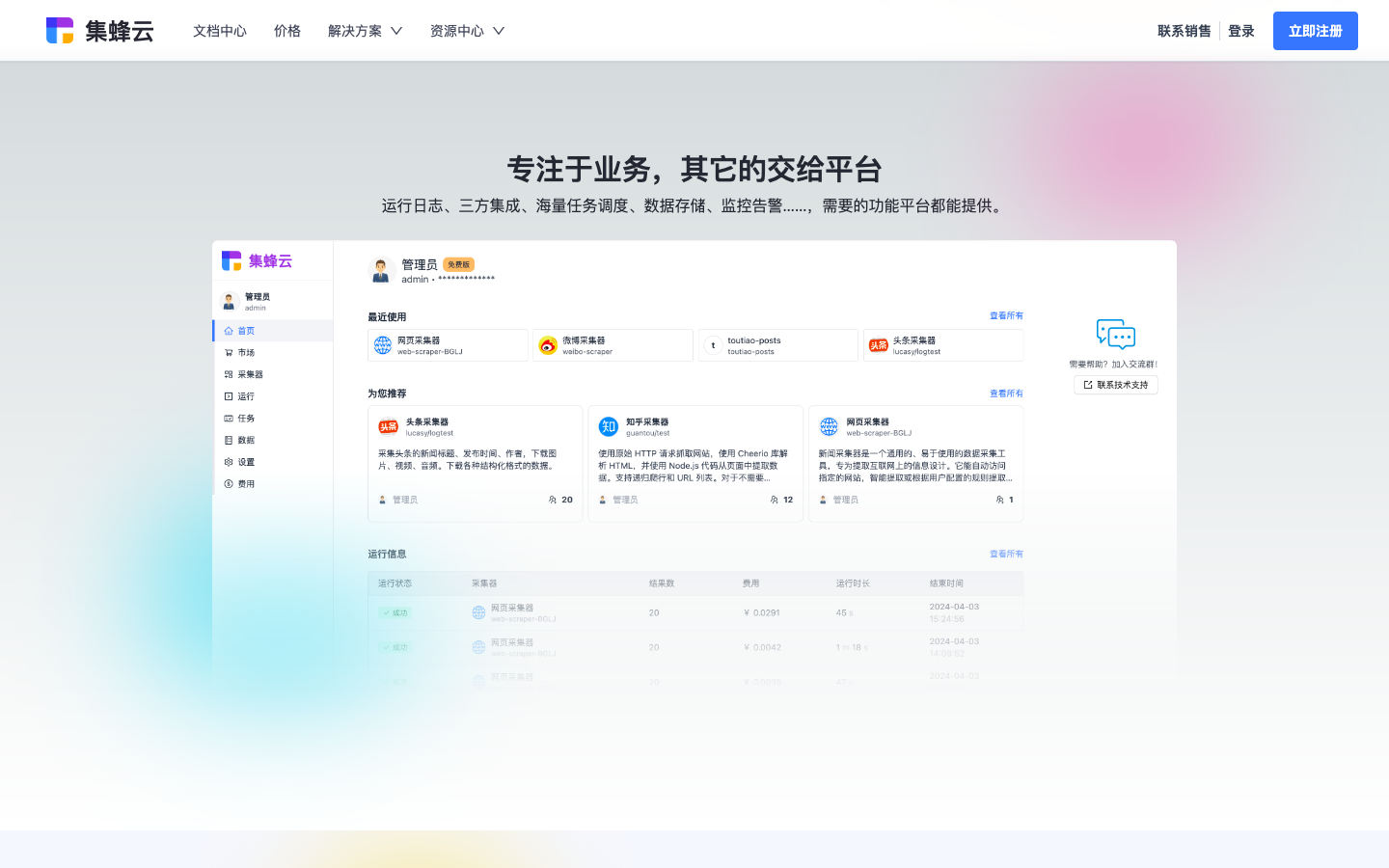Click the 需要帮助？加入交流群！ text

coord(1113,365)
